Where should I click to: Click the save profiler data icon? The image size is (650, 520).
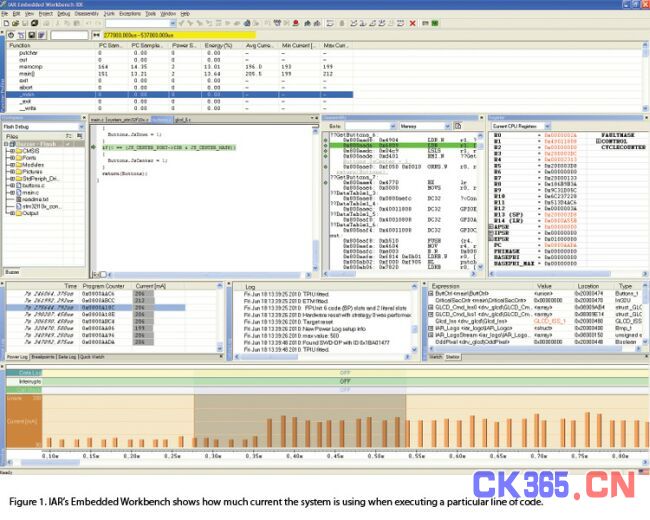click(31, 36)
